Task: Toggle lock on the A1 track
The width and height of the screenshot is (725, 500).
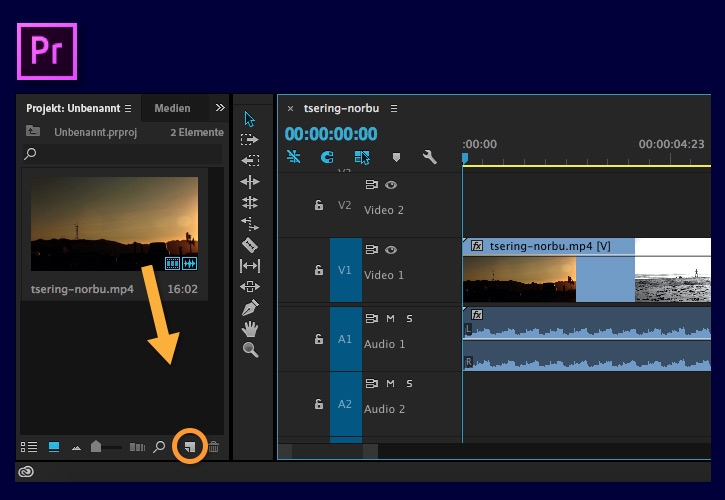Action: [319, 339]
